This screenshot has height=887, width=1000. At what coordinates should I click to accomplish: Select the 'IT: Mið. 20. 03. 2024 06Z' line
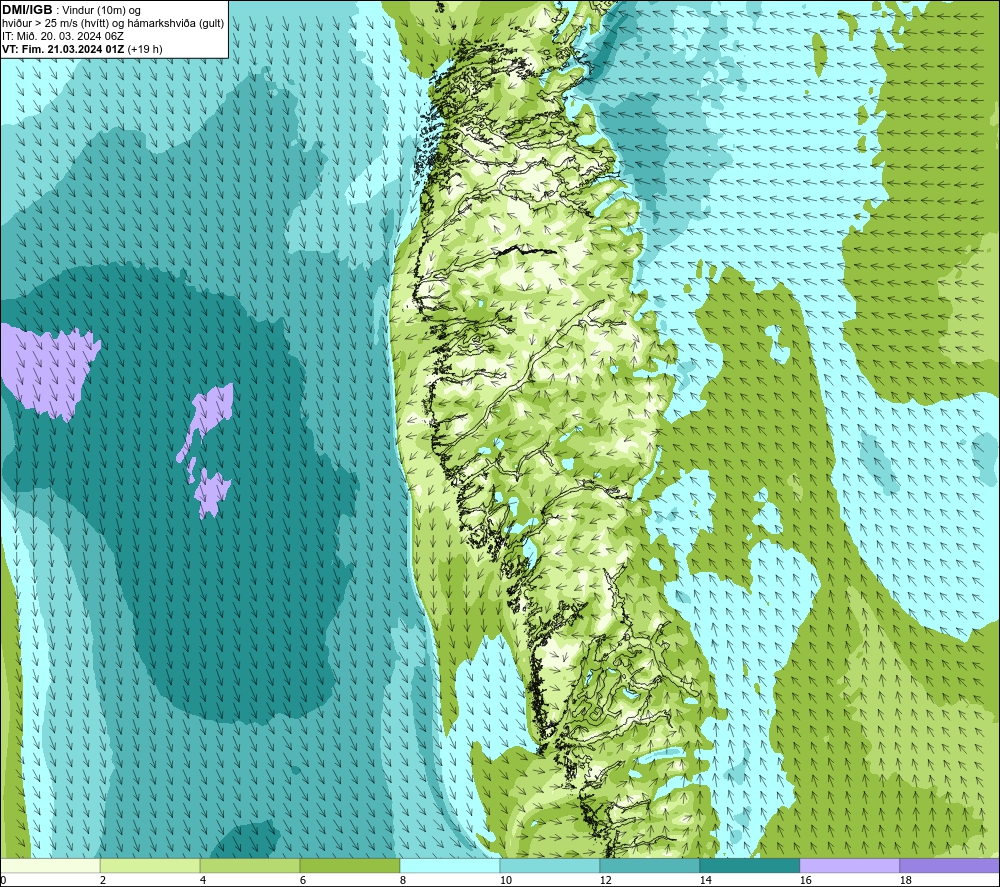click(x=62, y=36)
